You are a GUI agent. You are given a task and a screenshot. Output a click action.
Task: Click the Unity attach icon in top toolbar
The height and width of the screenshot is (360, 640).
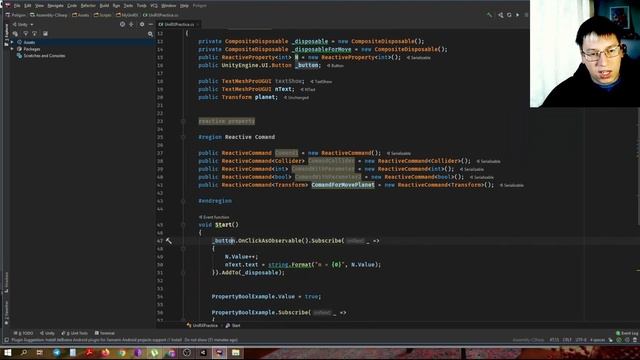pyautogui.click(x=500, y=15)
